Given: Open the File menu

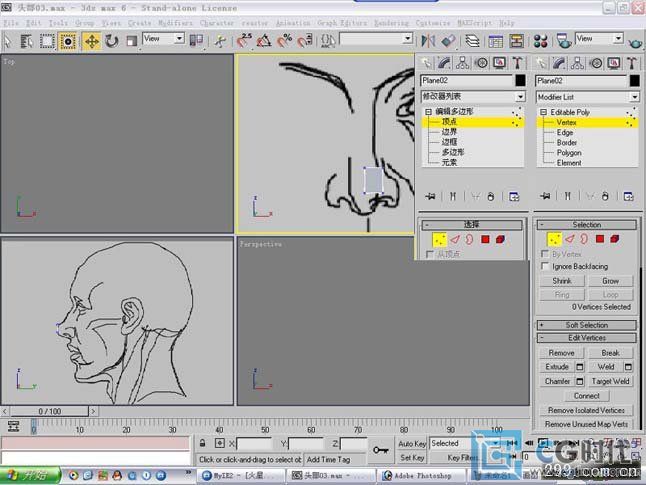Looking at the screenshot, I should pos(11,23).
